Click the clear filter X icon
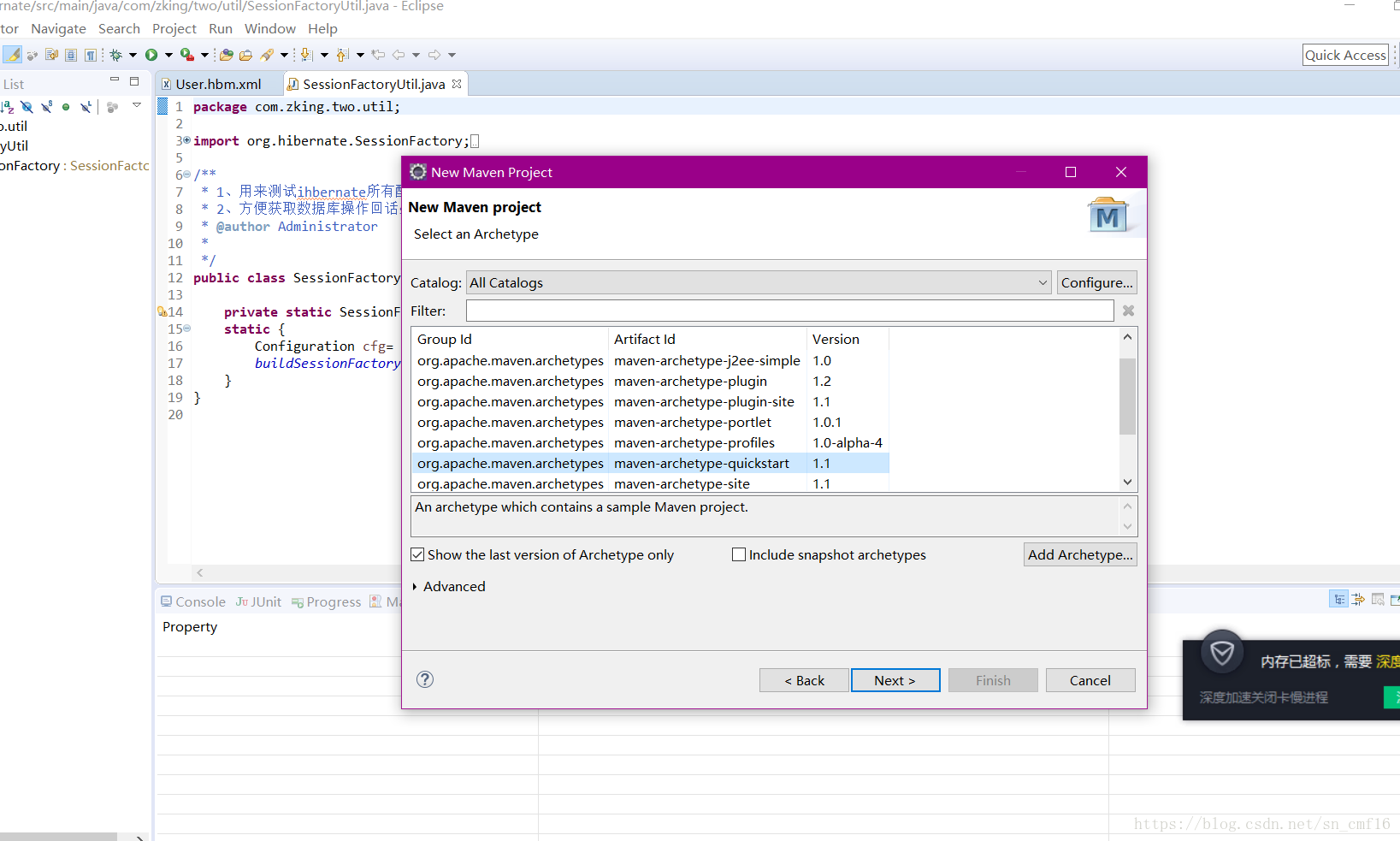This screenshot has height=841, width=1400. (1129, 311)
